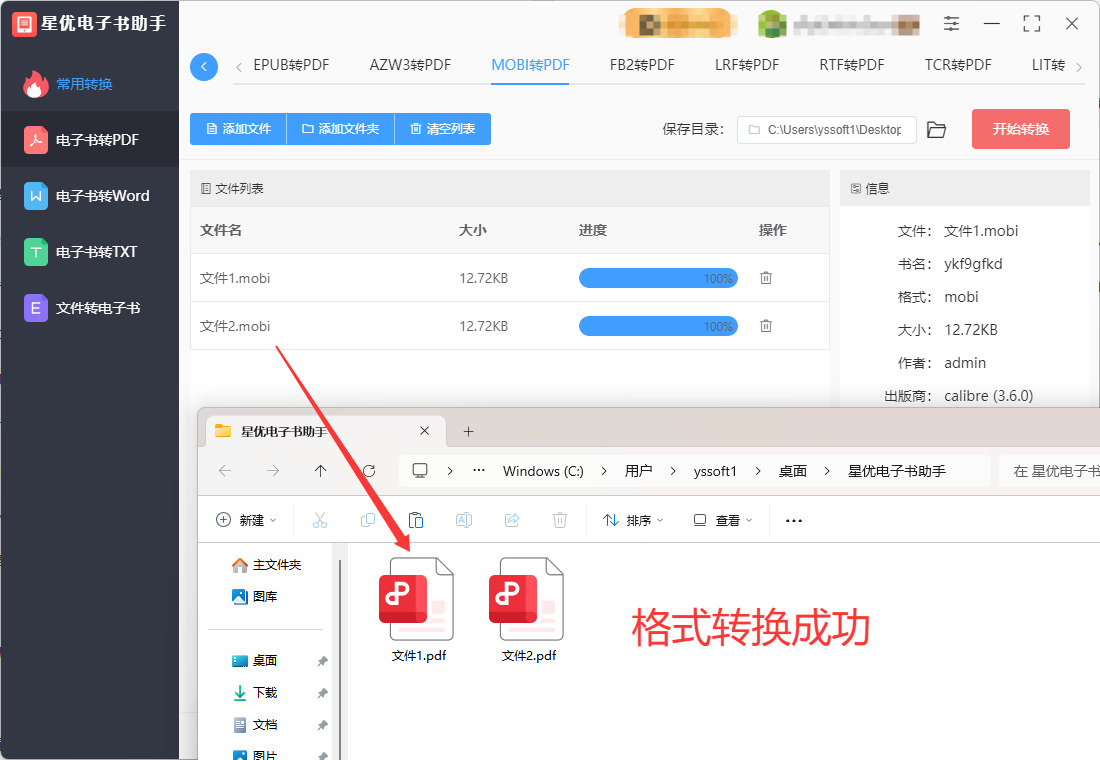Screen dimensions: 1100x760
Task: Click Windows (C:) breadcrumb
Action: coord(543,472)
